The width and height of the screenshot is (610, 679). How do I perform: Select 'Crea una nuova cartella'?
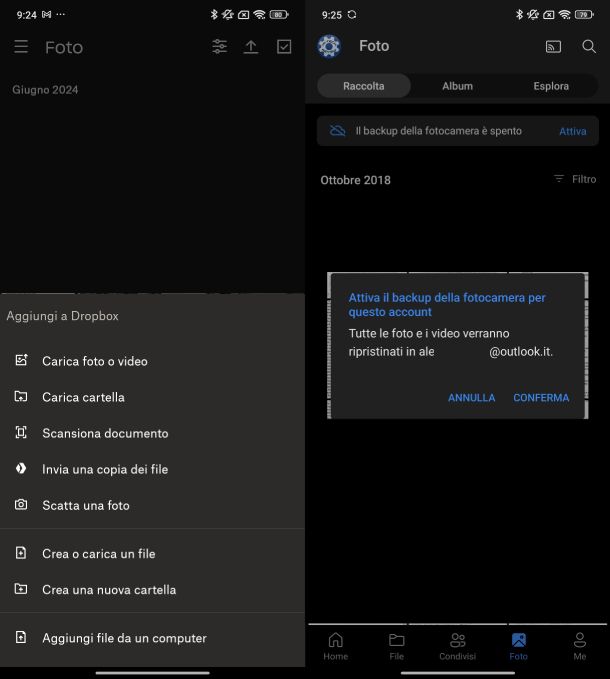[152, 590]
